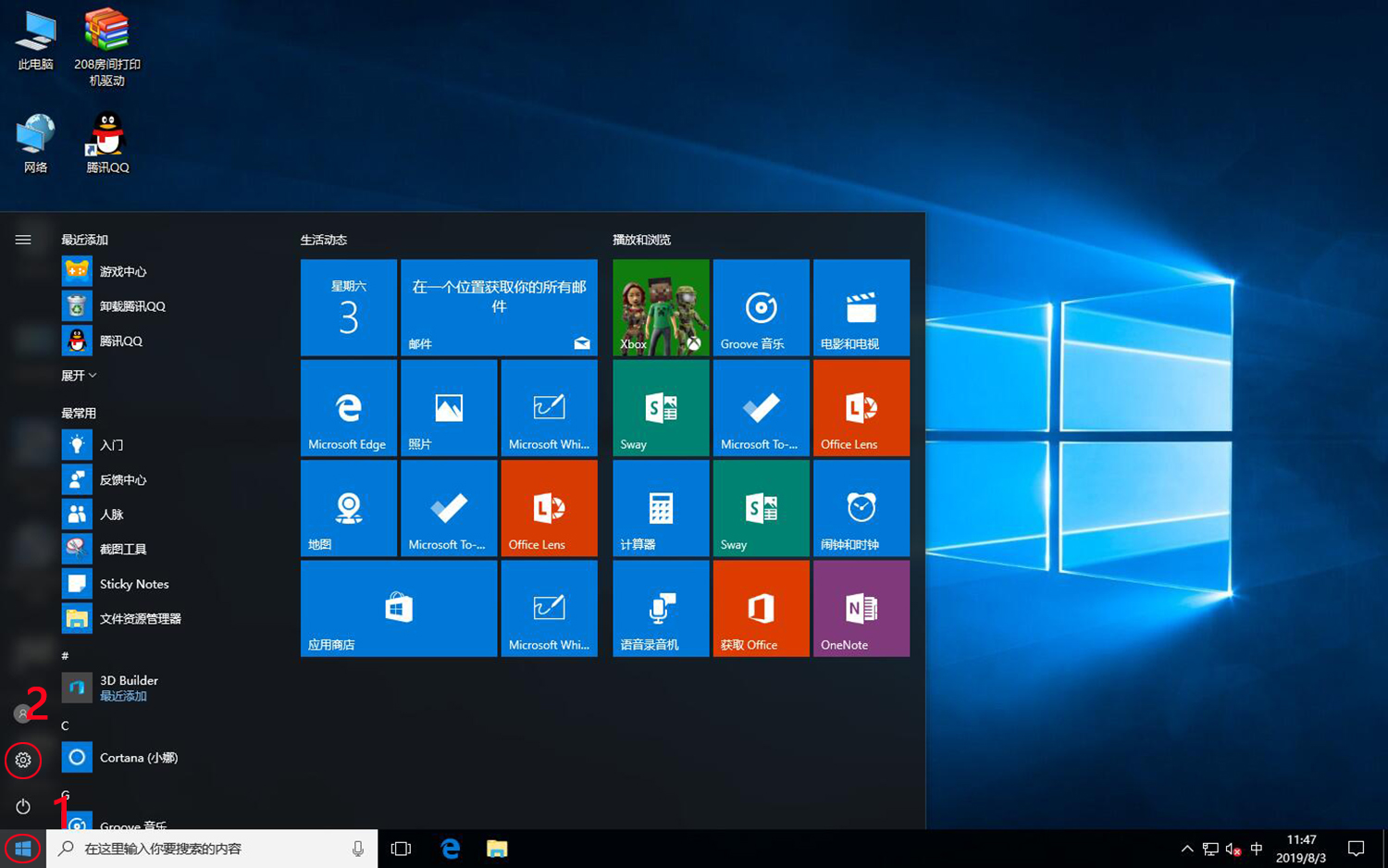
Task: Select 3D Builder in app list
Action: tap(128, 688)
